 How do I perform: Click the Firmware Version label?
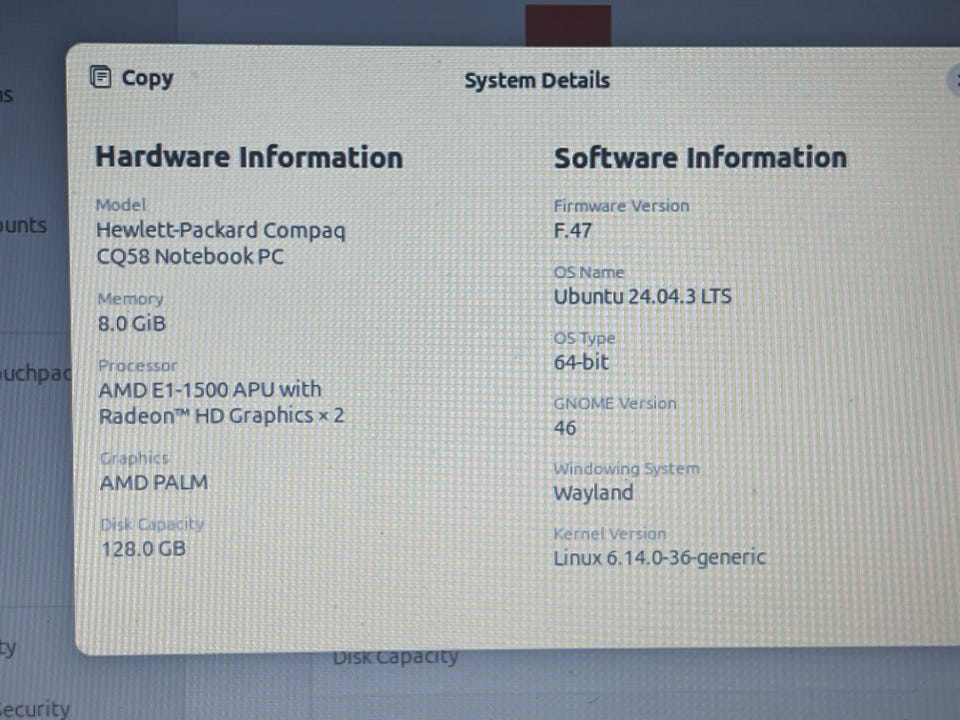point(621,206)
